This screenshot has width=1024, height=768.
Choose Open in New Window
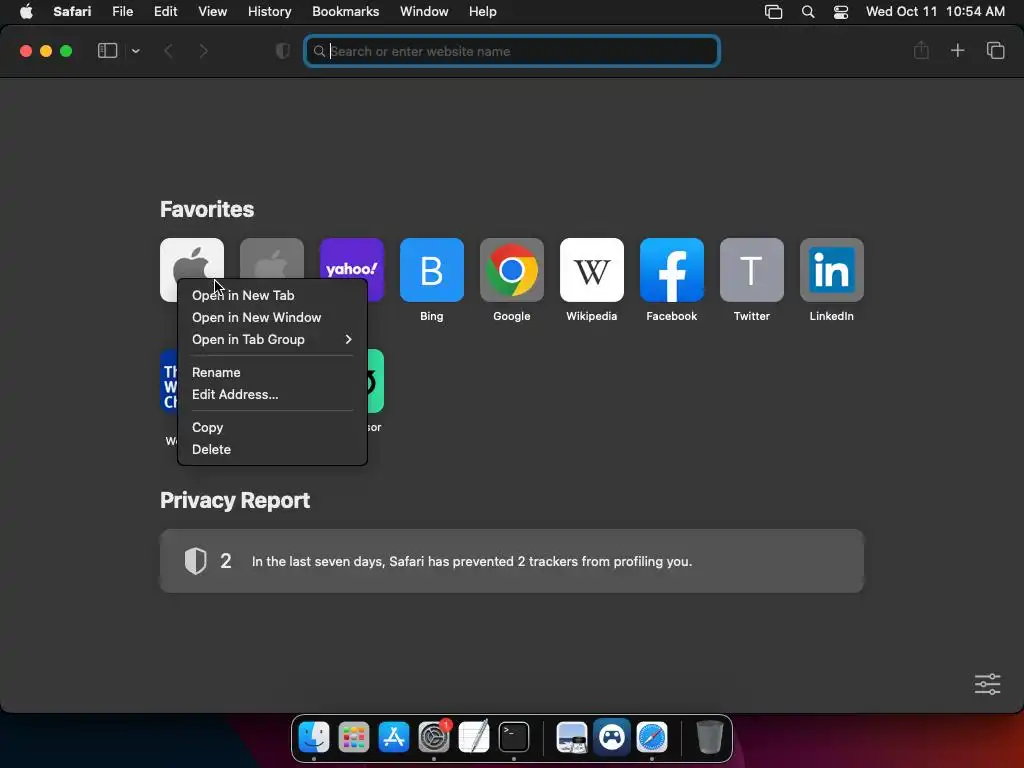272,317
